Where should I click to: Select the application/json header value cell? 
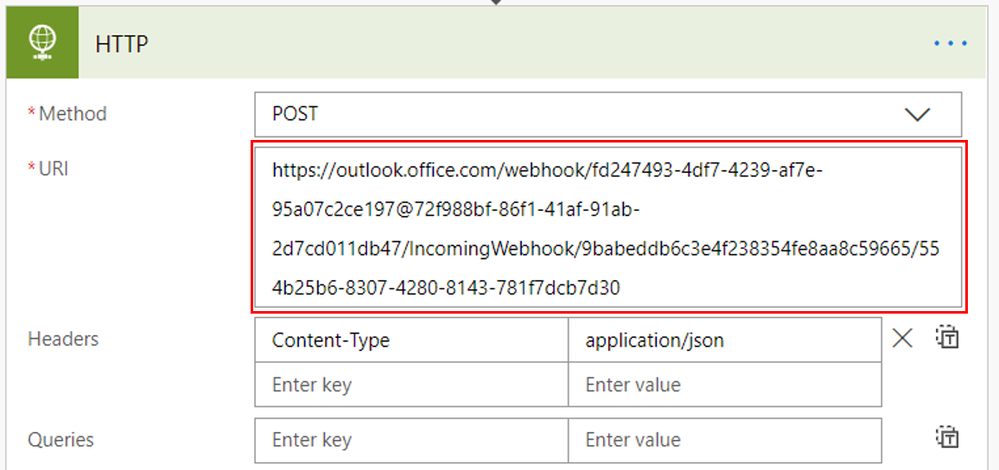pyautogui.click(x=725, y=340)
